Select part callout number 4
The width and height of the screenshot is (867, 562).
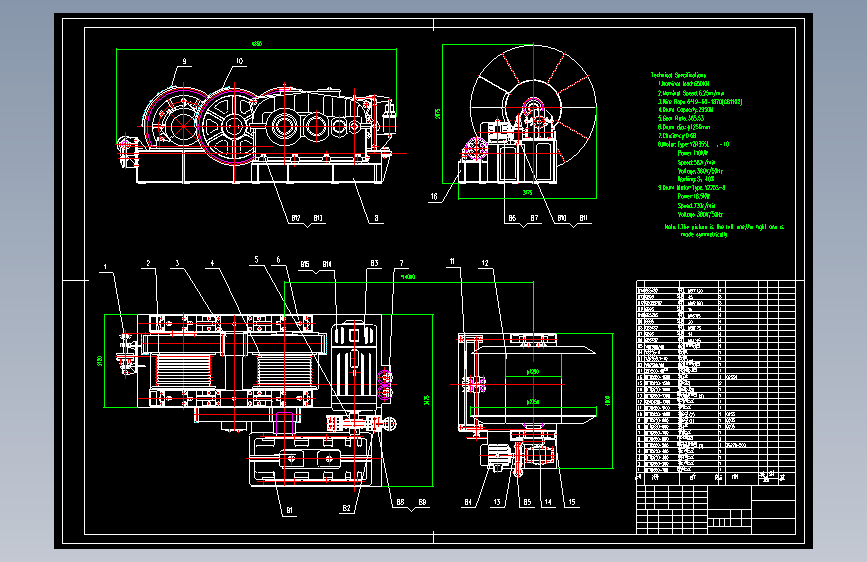212,263
